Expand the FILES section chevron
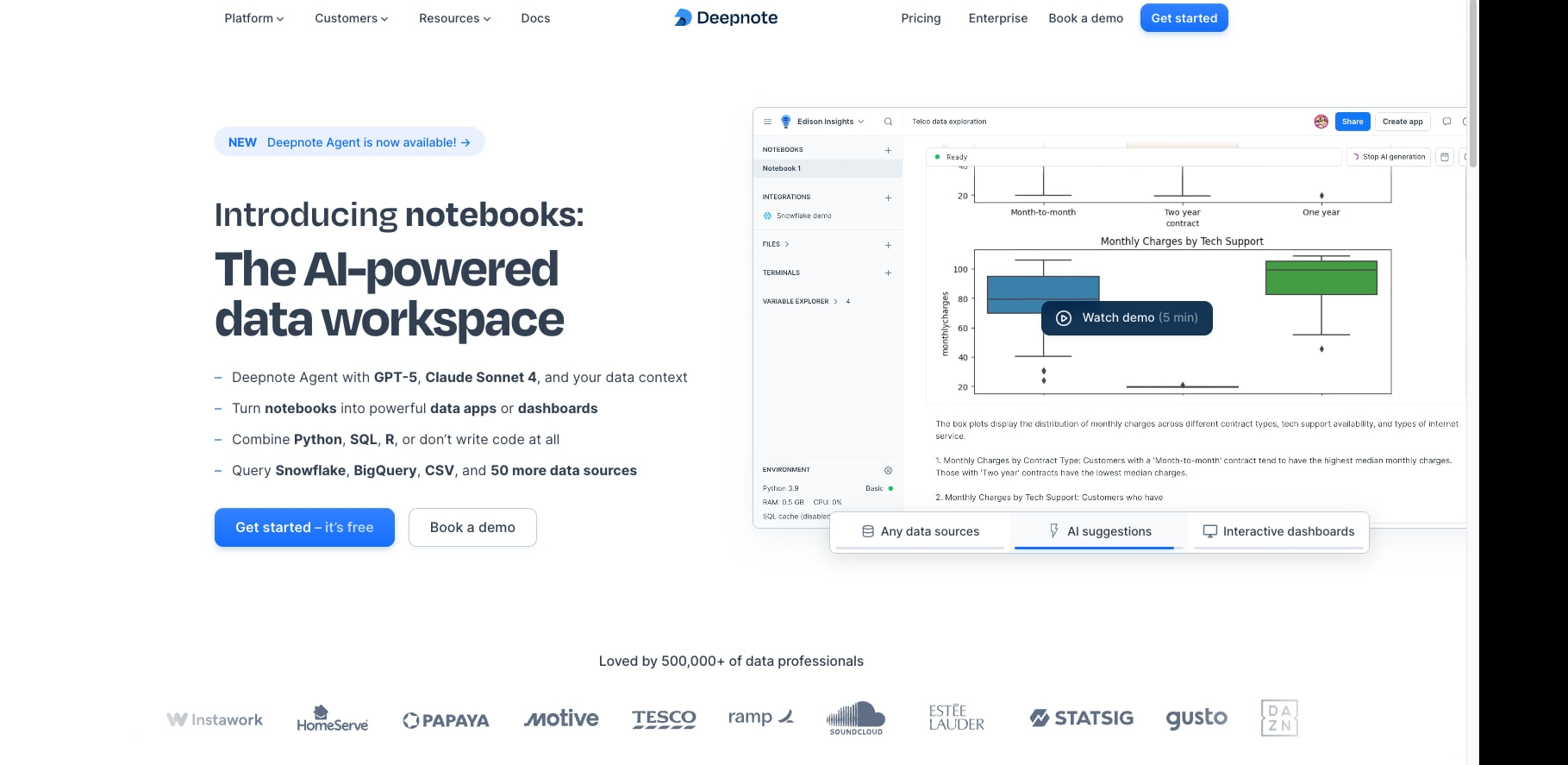The image size is (1568, 765). click(787, 244)
